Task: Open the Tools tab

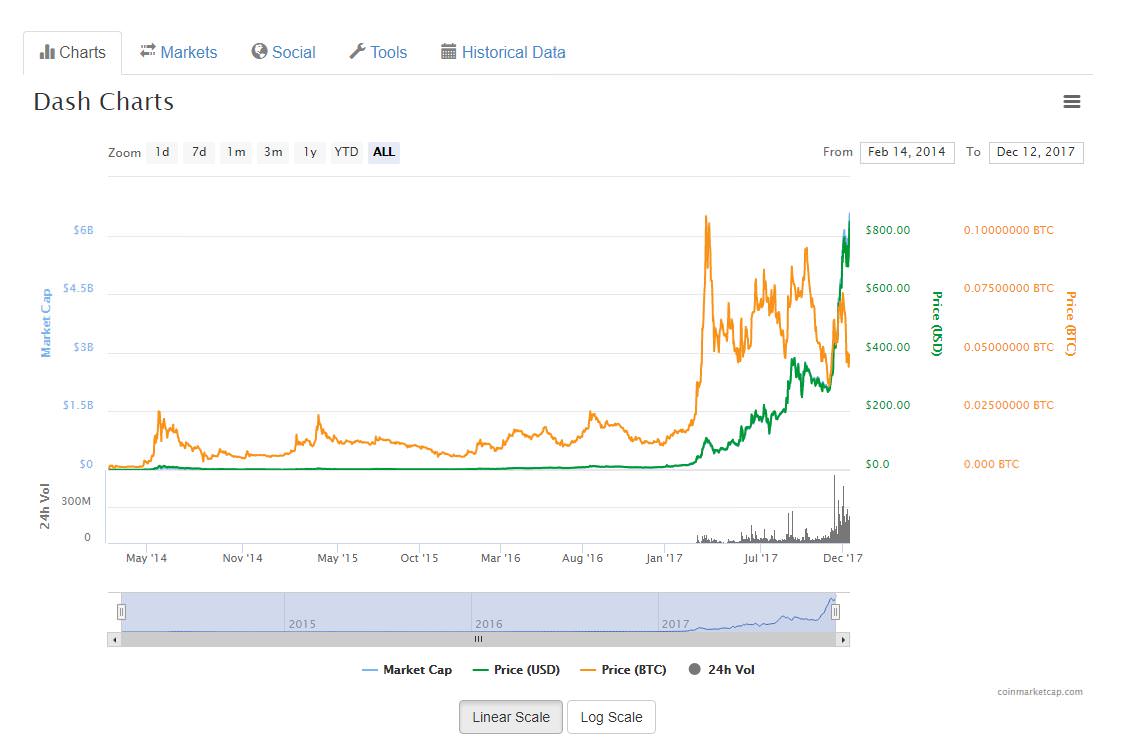Action: pos(378,53)
